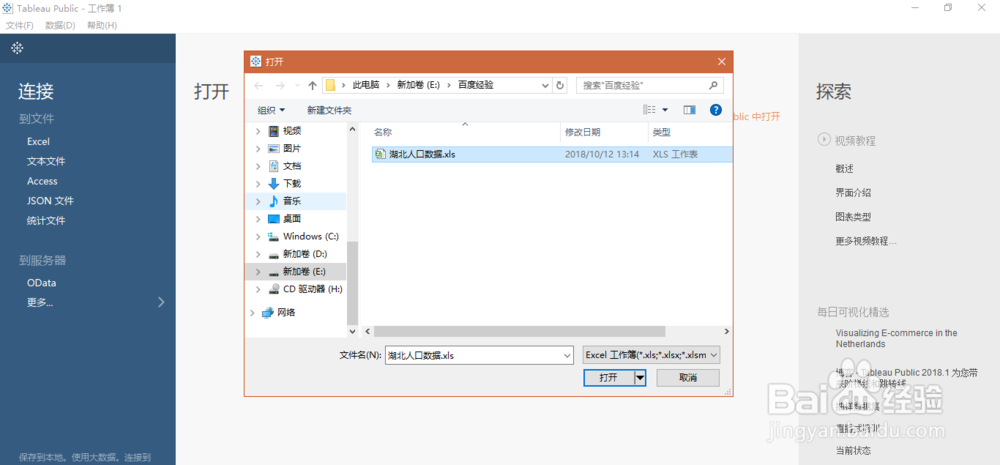Click the 文件名 input field
The image size is (1000, 465).
pos(473,355)
